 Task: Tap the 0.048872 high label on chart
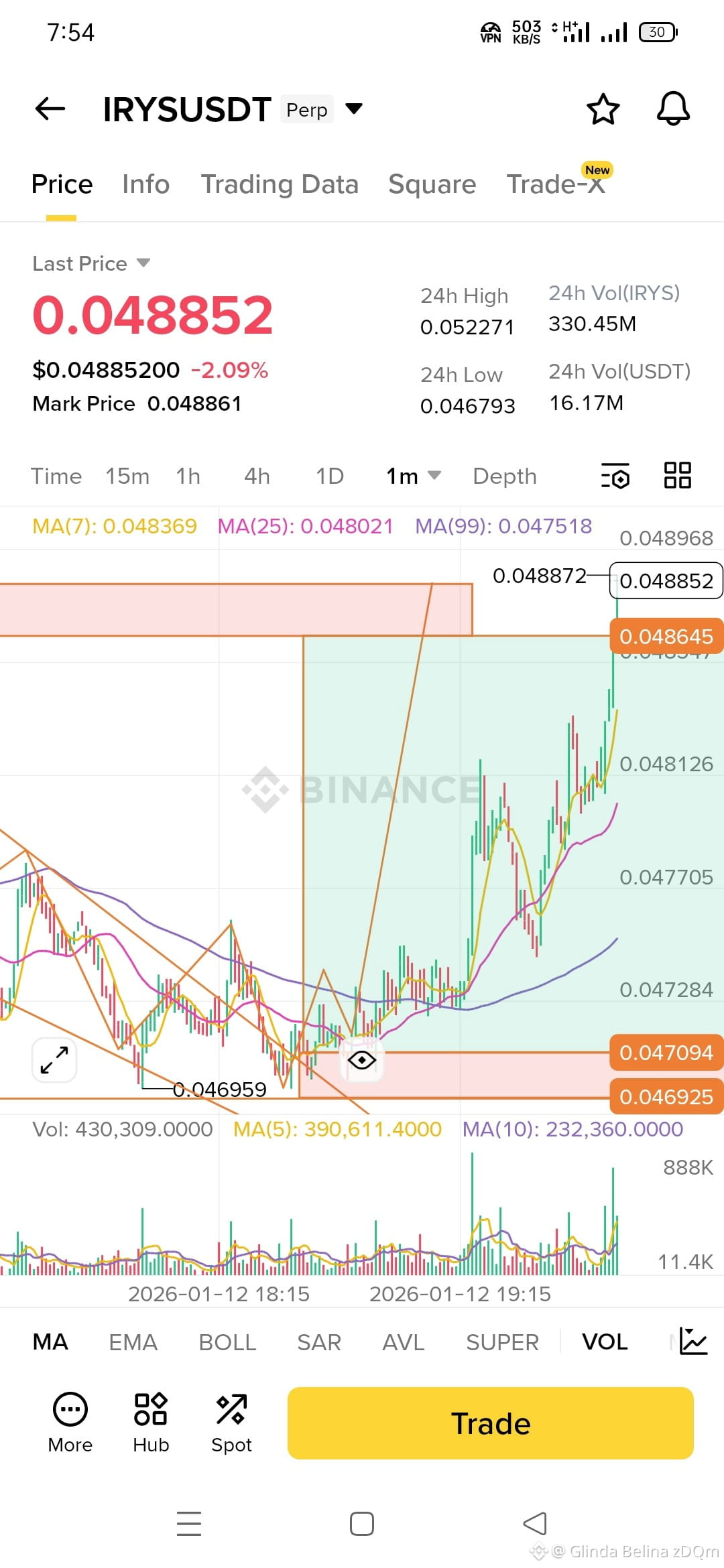540,576
